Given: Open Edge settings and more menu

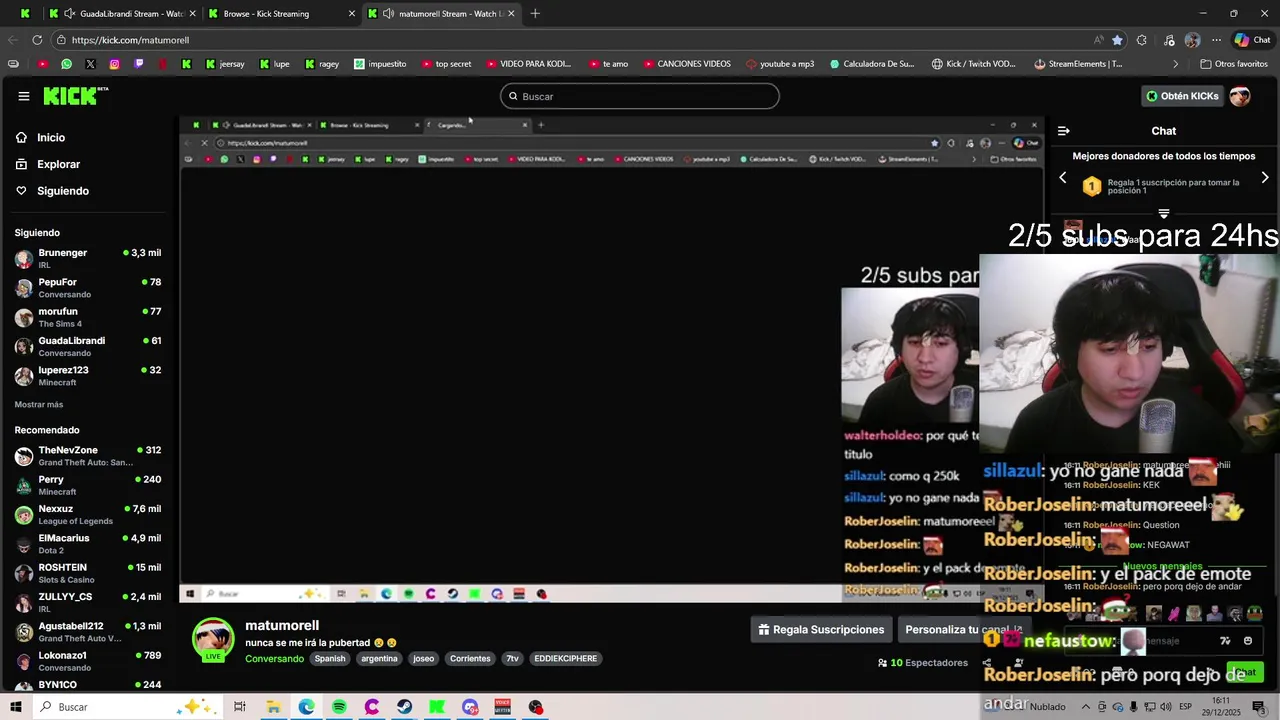Looking at the screenshot, I should (x=1216, y=40).
